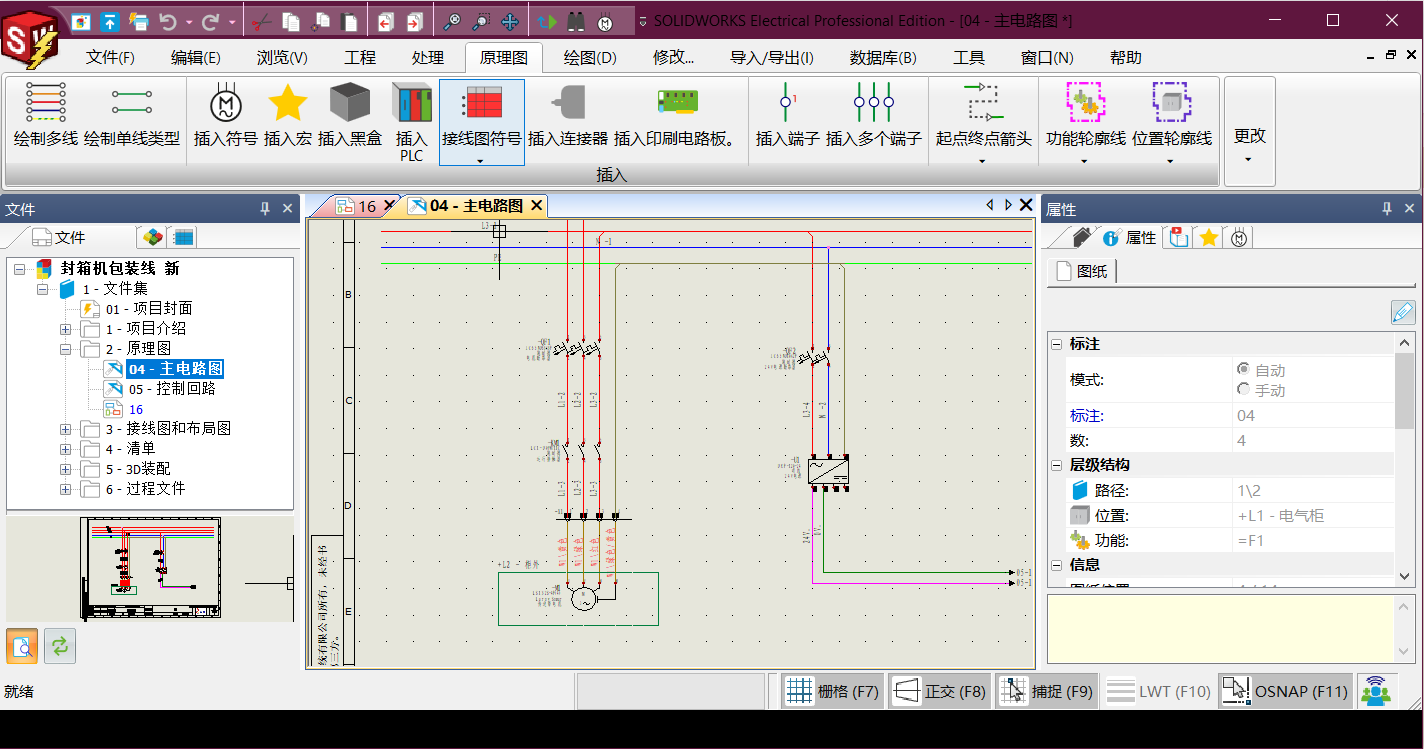This screenshot has width=1424, height=749.
Task: Expand the 4 - 清单 folder
Action: click(x=65, y=449)
